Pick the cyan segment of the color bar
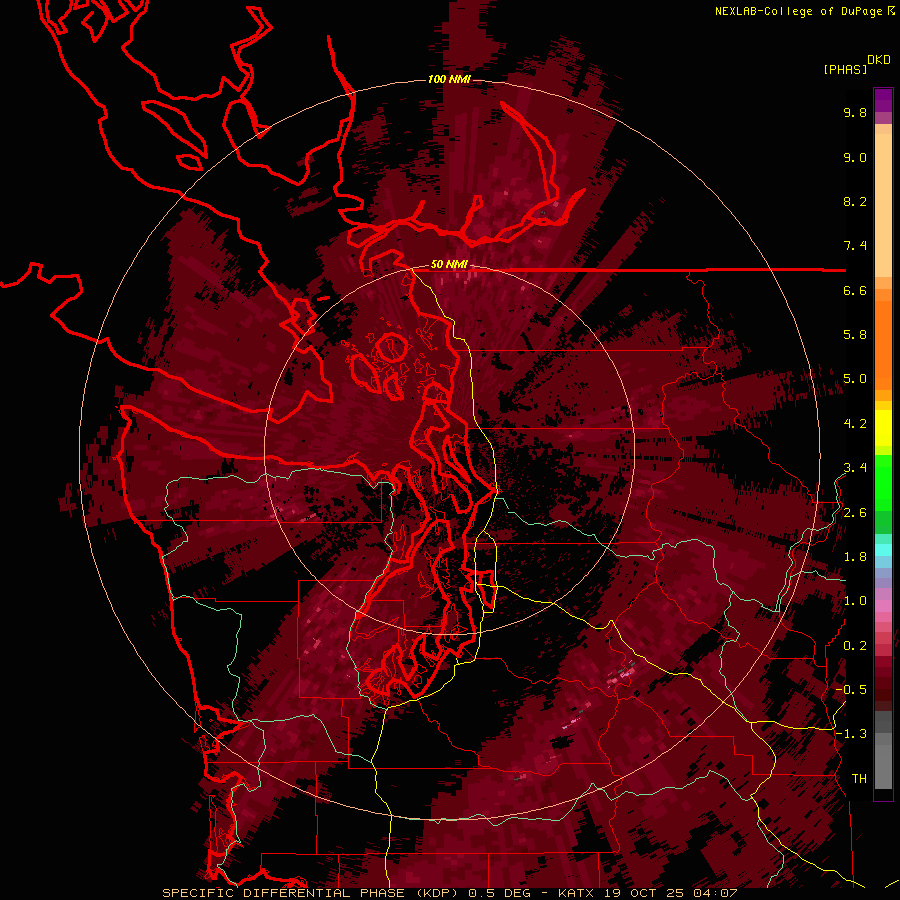 point(883,550)
